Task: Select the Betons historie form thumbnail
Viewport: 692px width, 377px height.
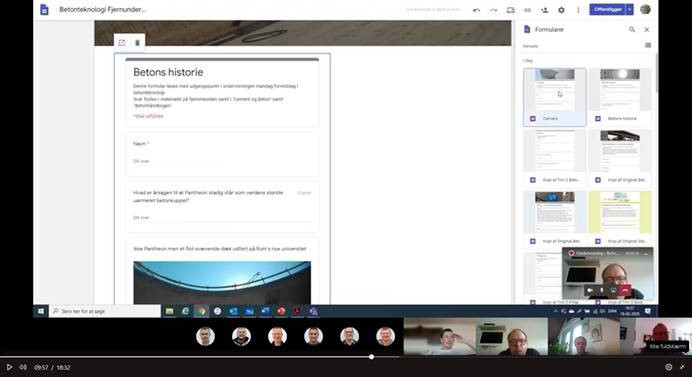Action: coord(620,97)
